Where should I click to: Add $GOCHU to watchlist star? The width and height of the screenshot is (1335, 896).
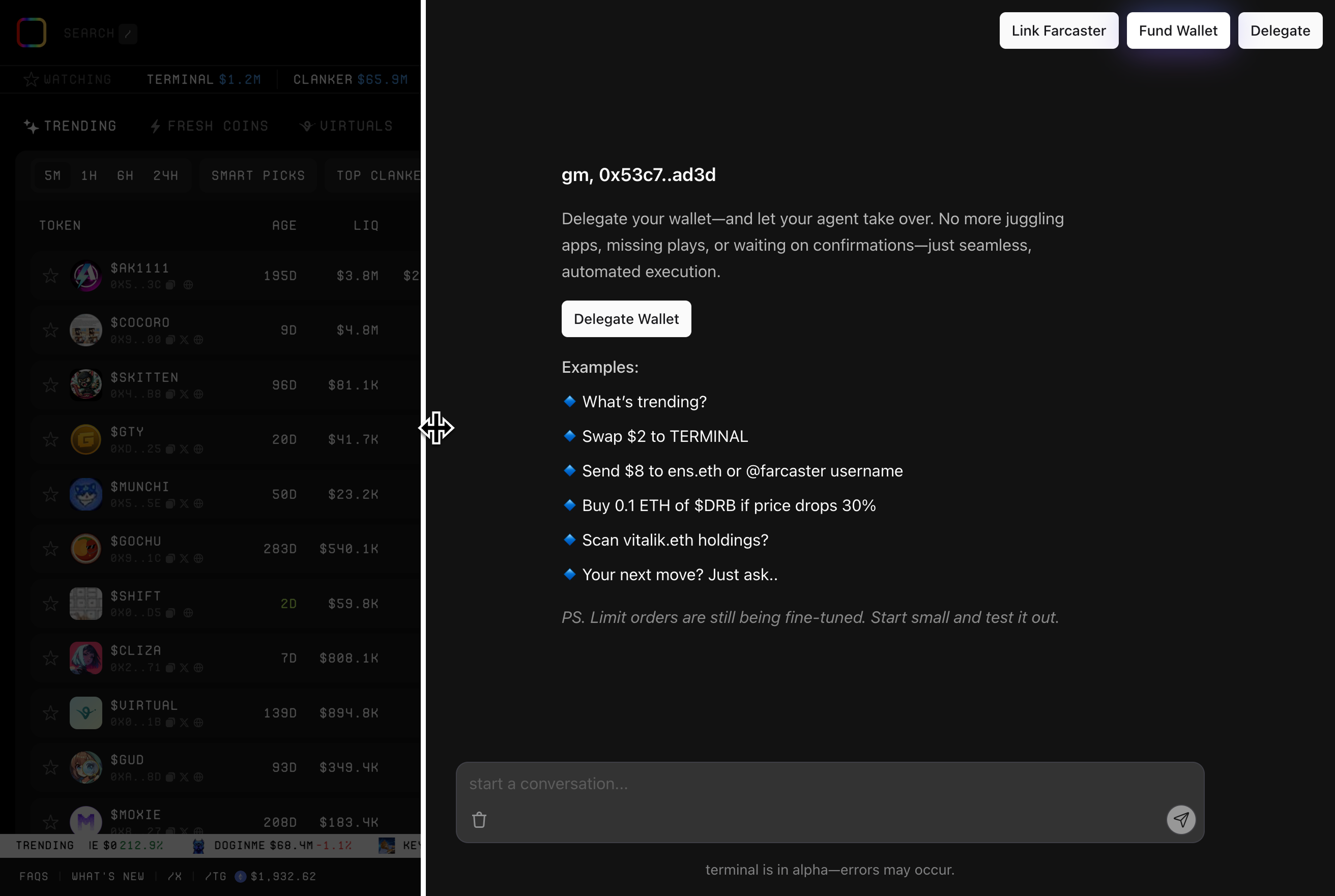pyautogui.click(x=50, y=549)
